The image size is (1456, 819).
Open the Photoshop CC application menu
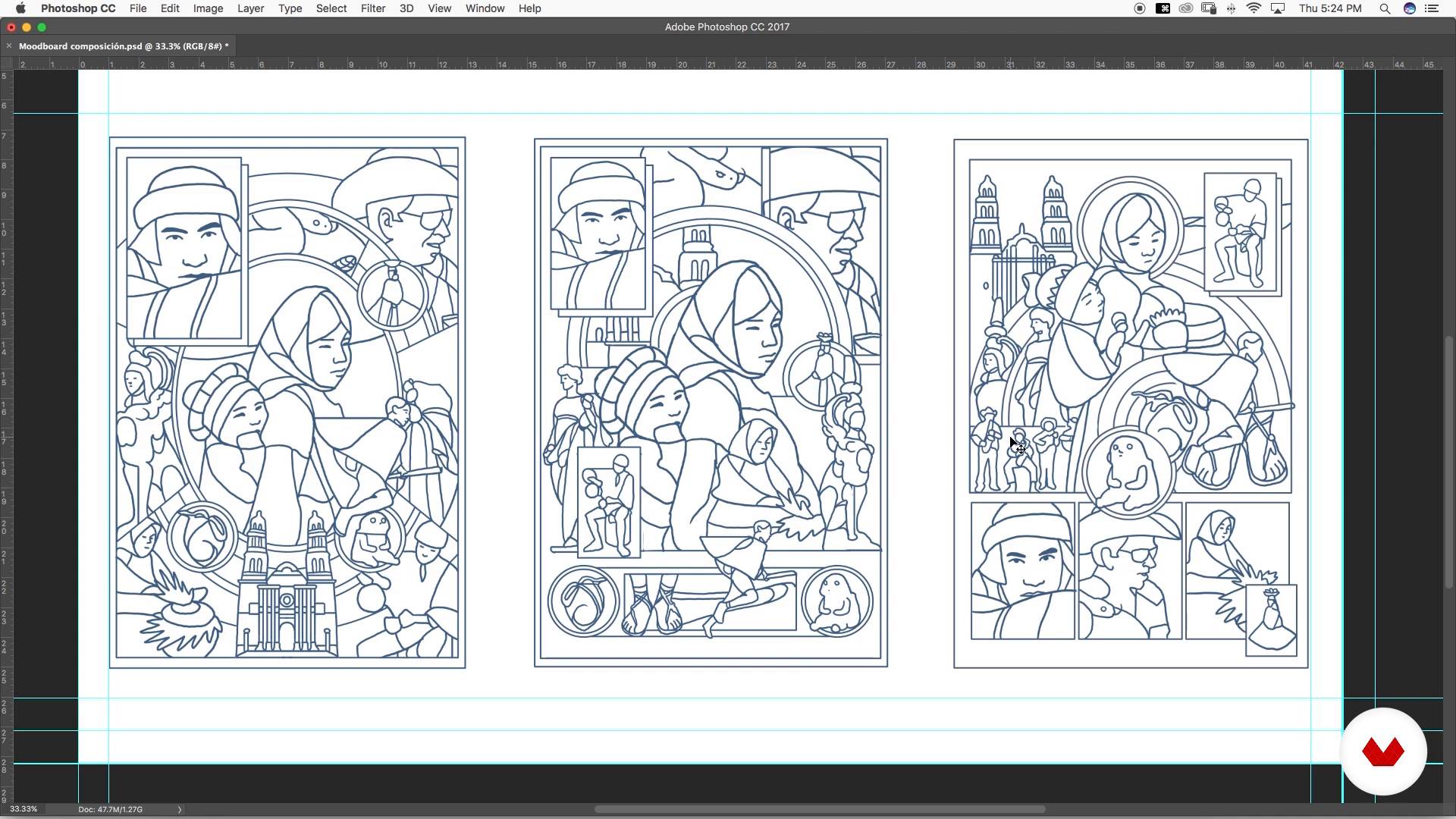tap(78, 8)
